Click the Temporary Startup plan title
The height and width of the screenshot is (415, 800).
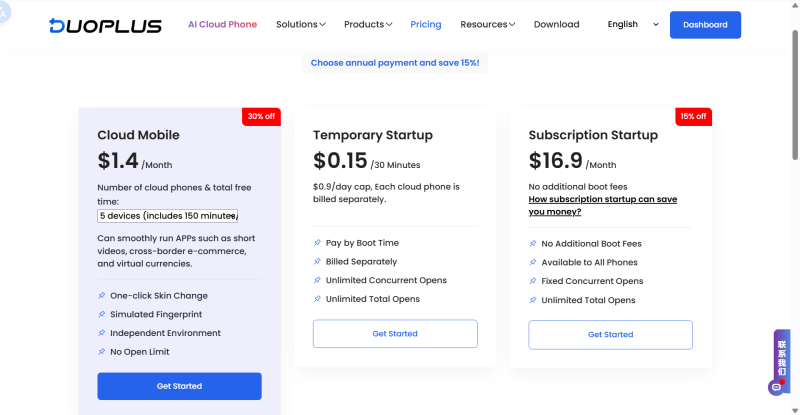tap(373, 135)
